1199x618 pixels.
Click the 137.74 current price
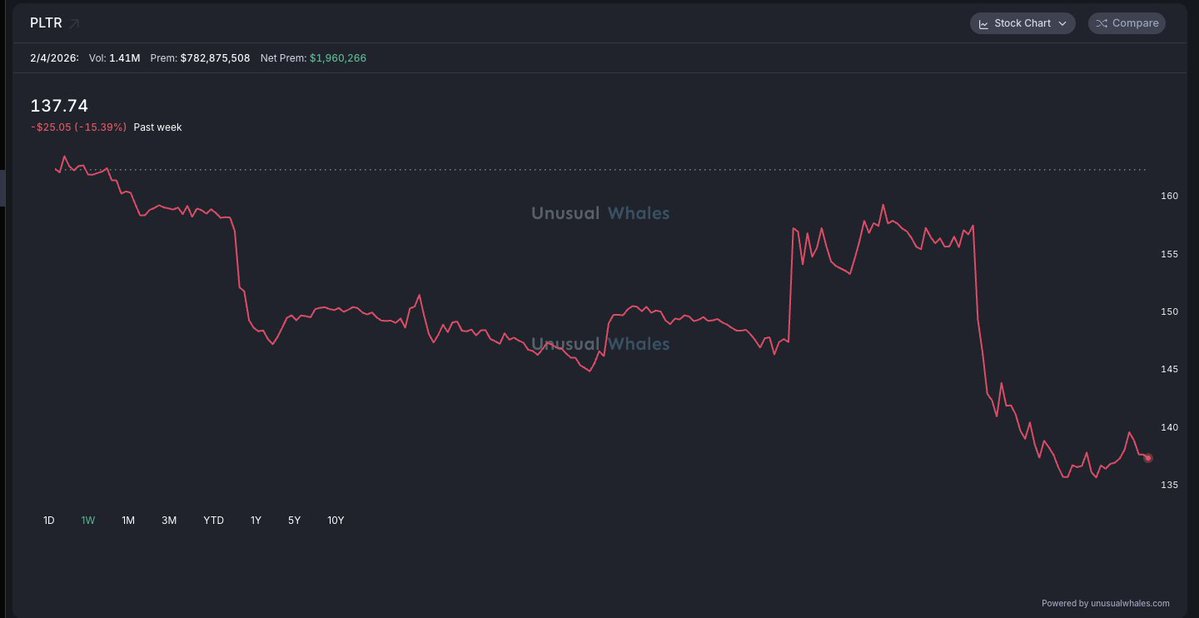59,106
